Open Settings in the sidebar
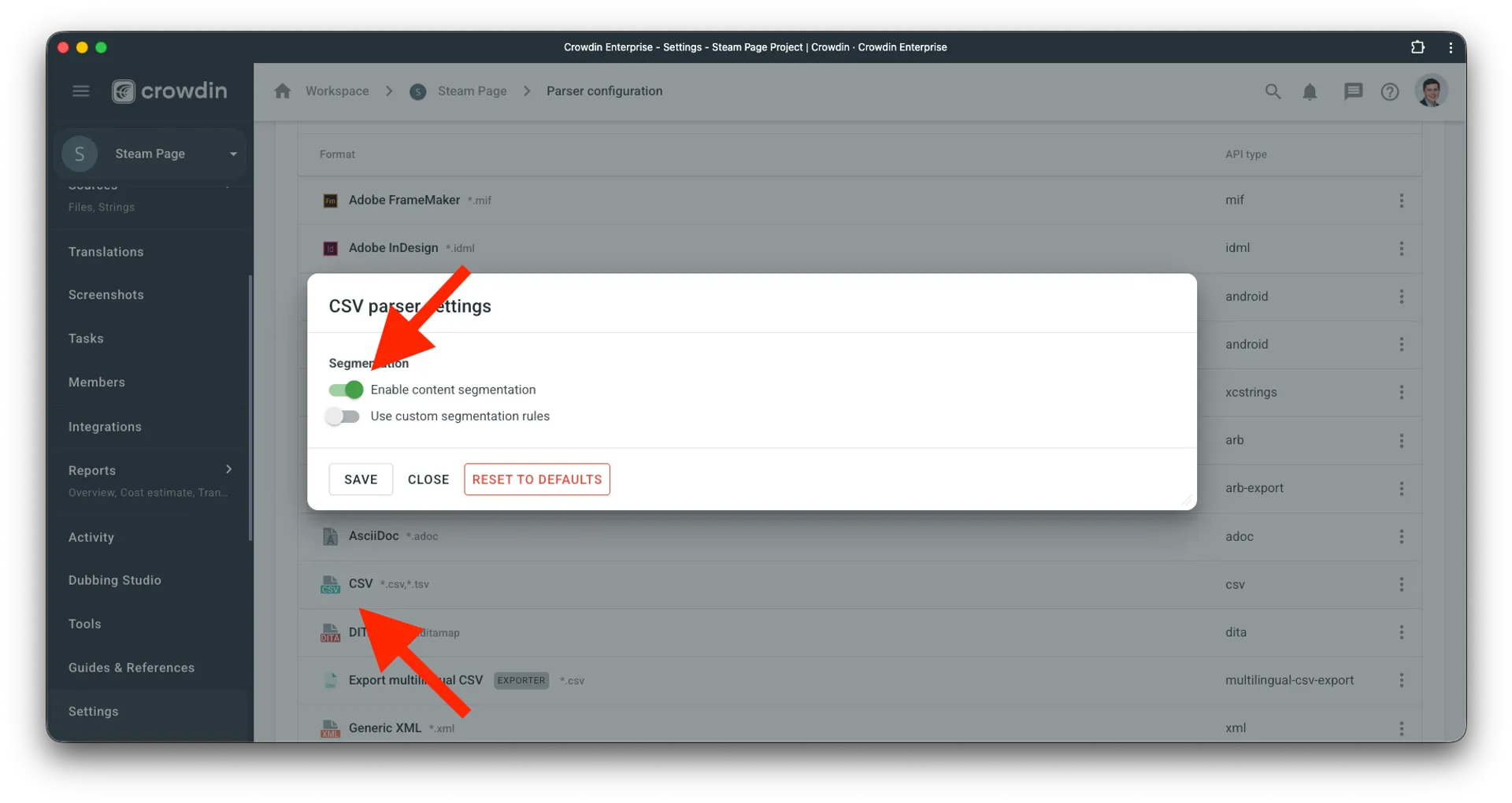 [94, 711]
